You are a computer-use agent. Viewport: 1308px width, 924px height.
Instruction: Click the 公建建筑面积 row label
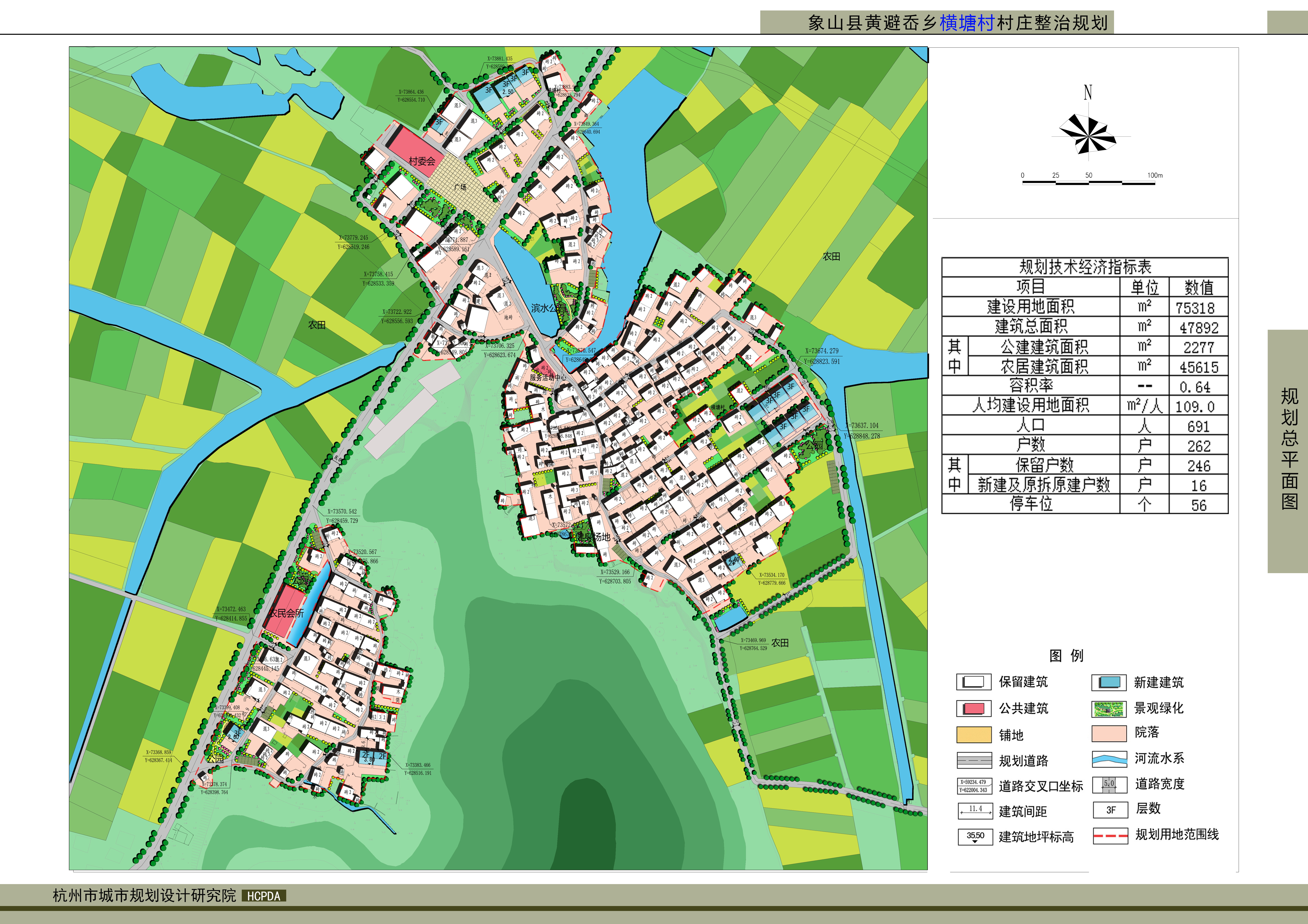[1044, 346]
